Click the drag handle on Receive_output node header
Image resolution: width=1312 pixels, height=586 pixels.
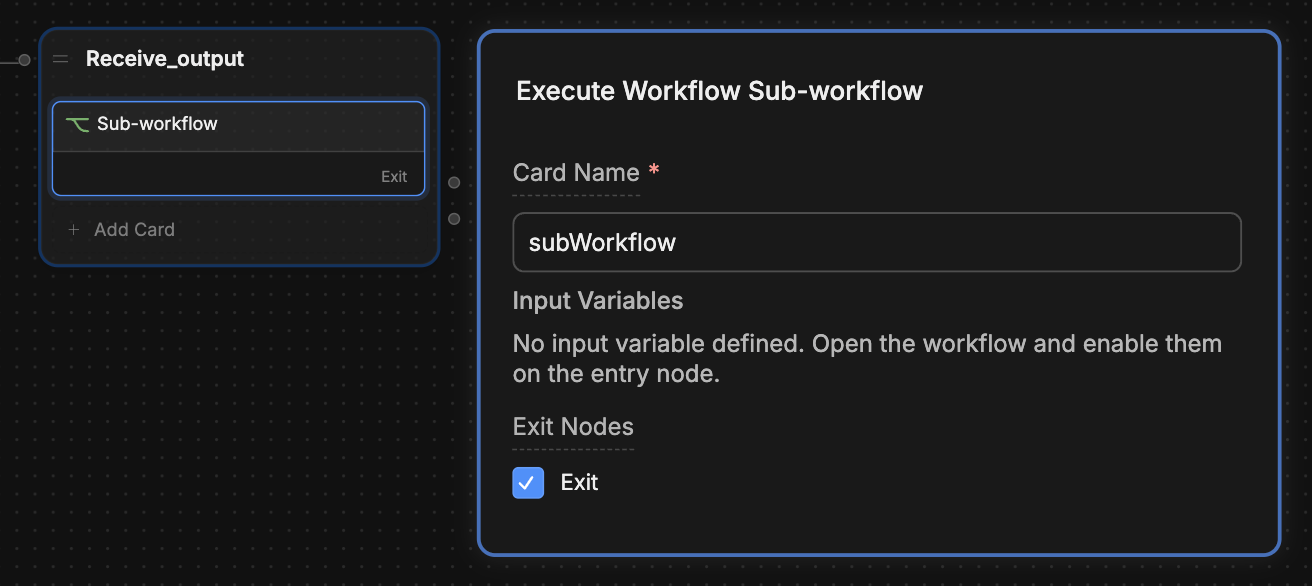coord(60,58)
